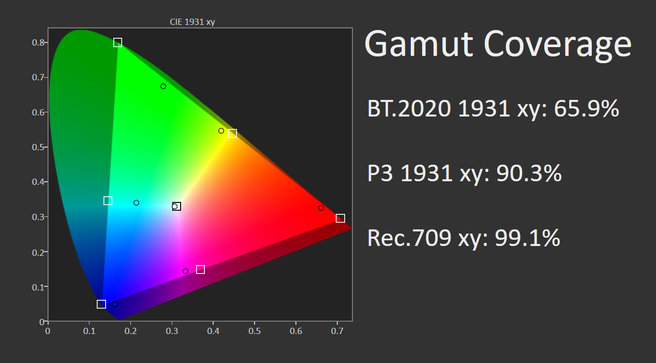
Task: Select the measured red circle marker
Action: point(321,208)
